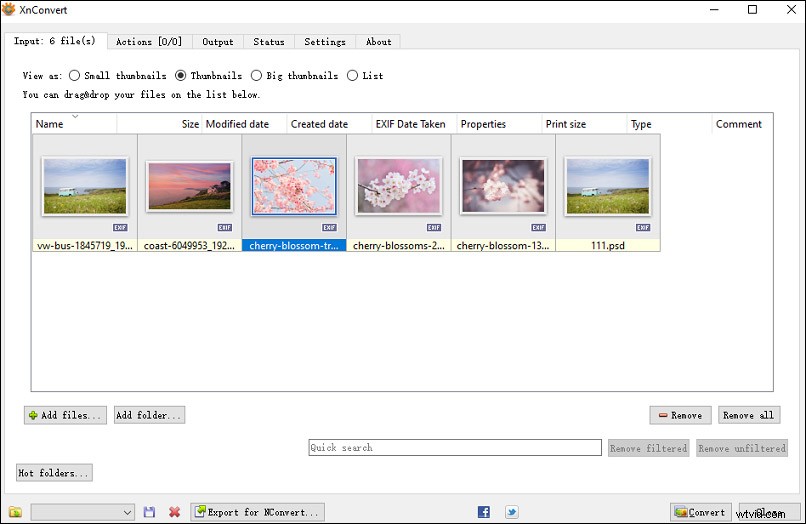Select the coast-6049953 sunset thumbnail
Viewport: 806px width, 524px height.
click(189, 186)
